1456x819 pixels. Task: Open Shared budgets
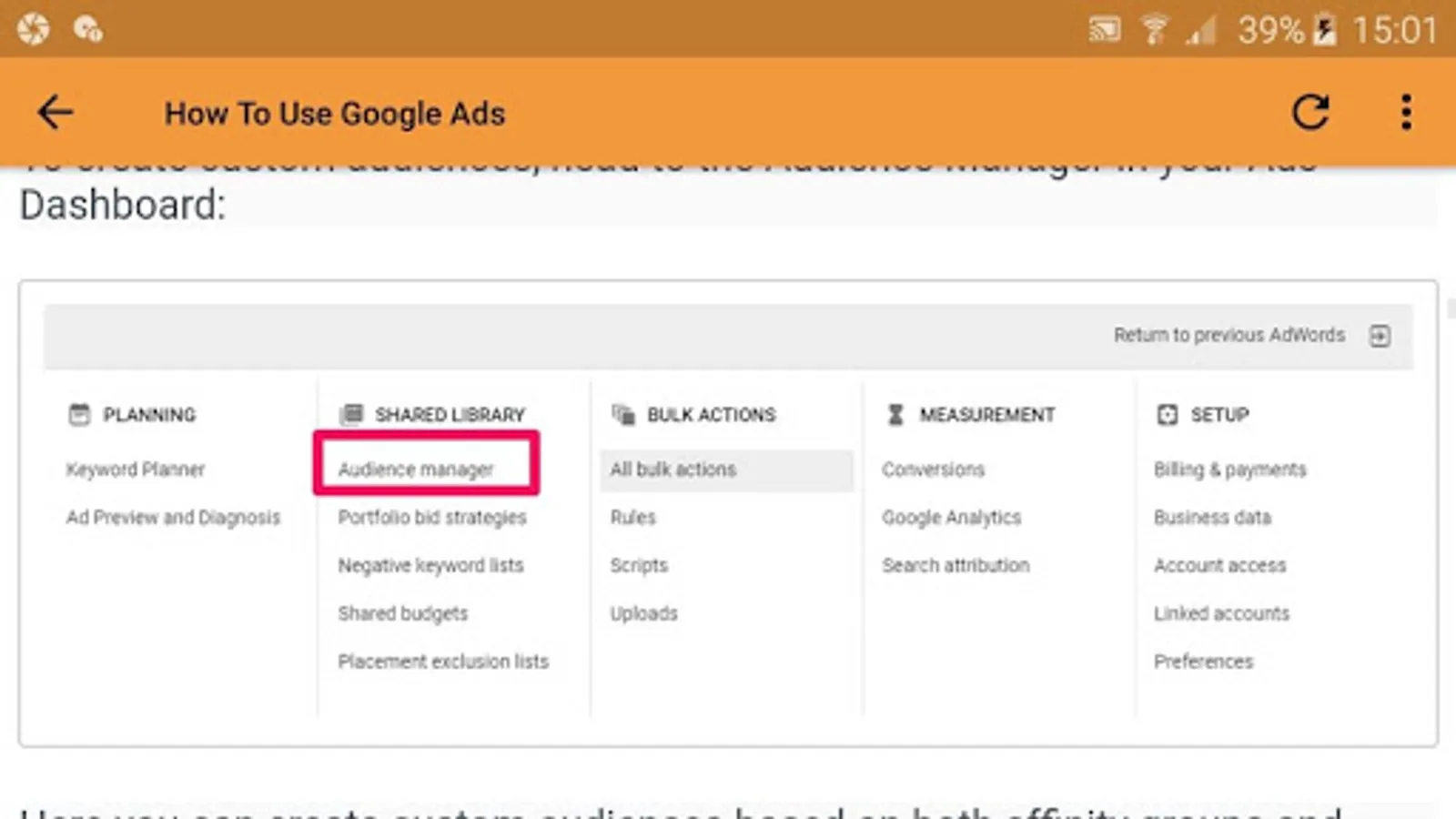tap(403, 614)
